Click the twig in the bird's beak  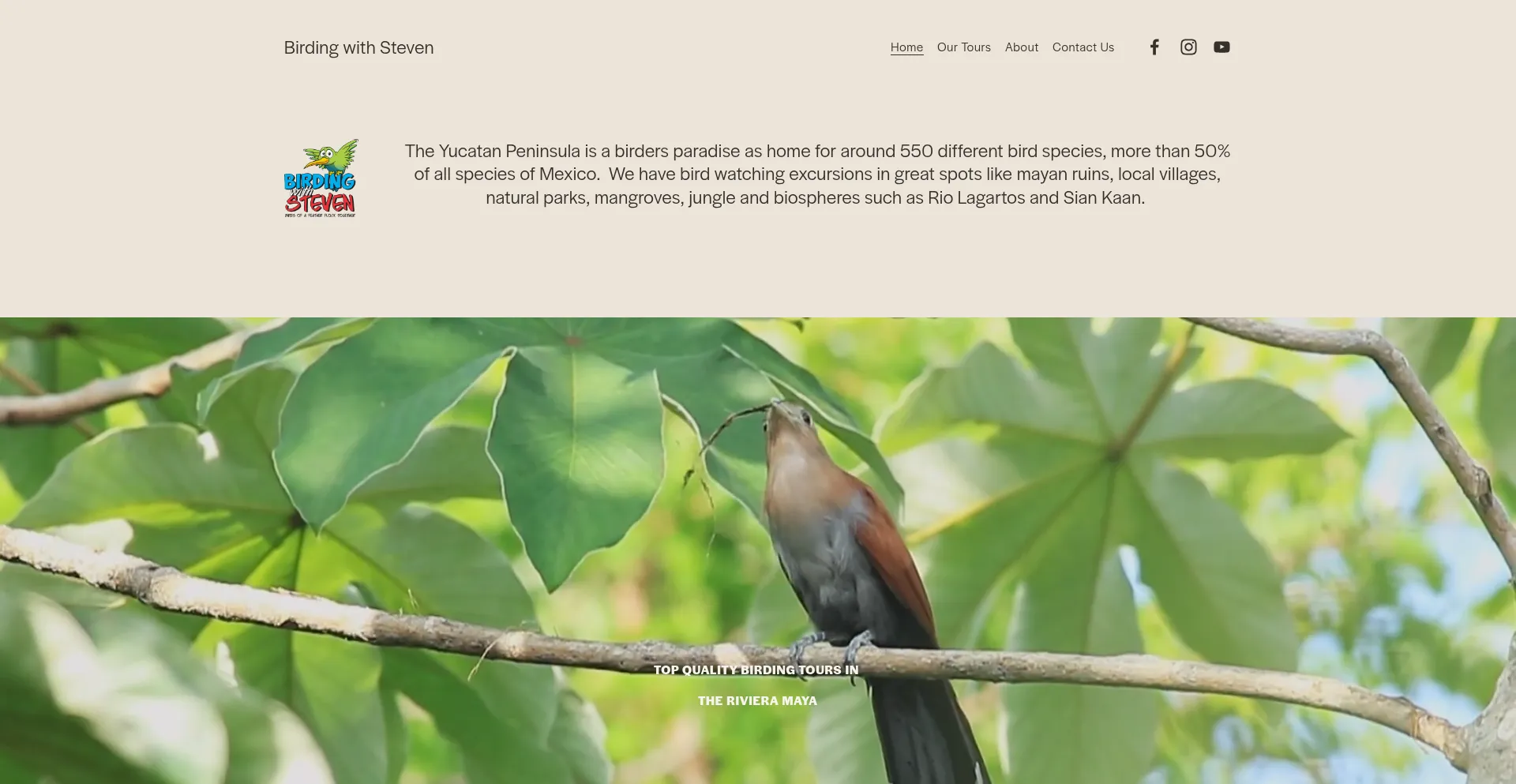coord(726,430)
